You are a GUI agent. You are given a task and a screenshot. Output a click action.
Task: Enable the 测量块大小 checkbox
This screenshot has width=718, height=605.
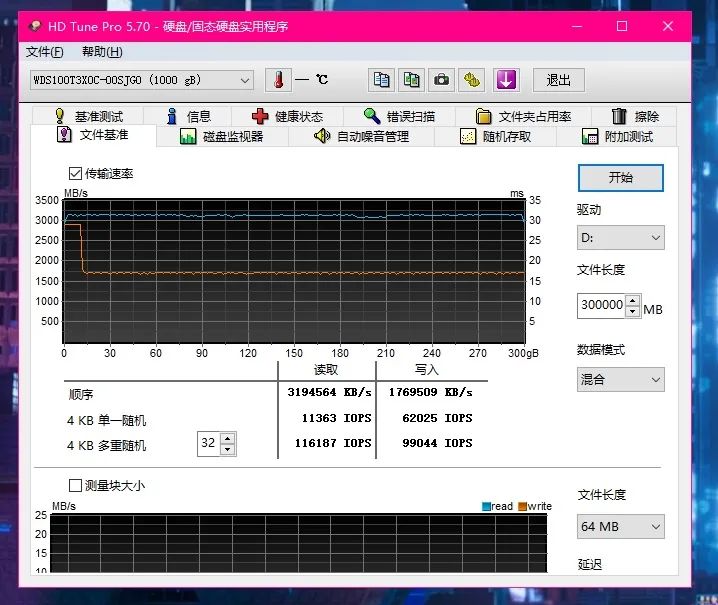(x=76, y=485)
